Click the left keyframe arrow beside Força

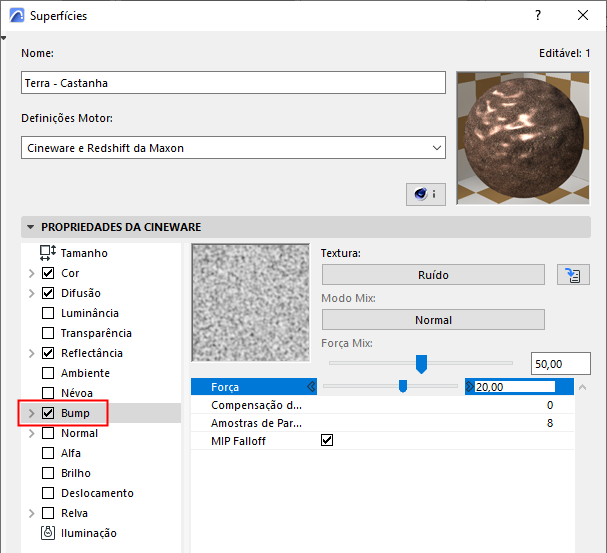click(311, 387)
